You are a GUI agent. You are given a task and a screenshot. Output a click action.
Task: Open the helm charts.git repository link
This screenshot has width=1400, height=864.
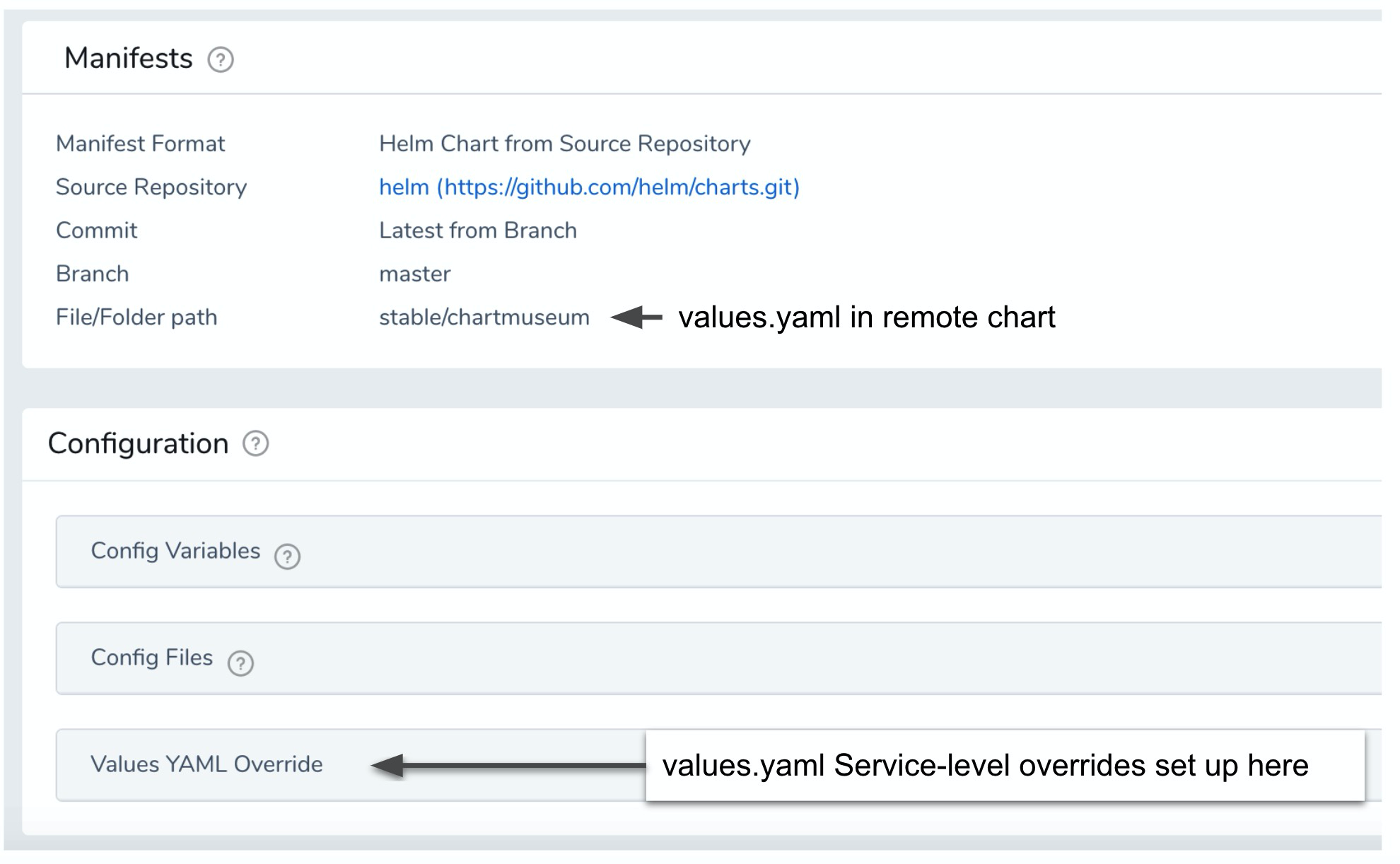589,187
